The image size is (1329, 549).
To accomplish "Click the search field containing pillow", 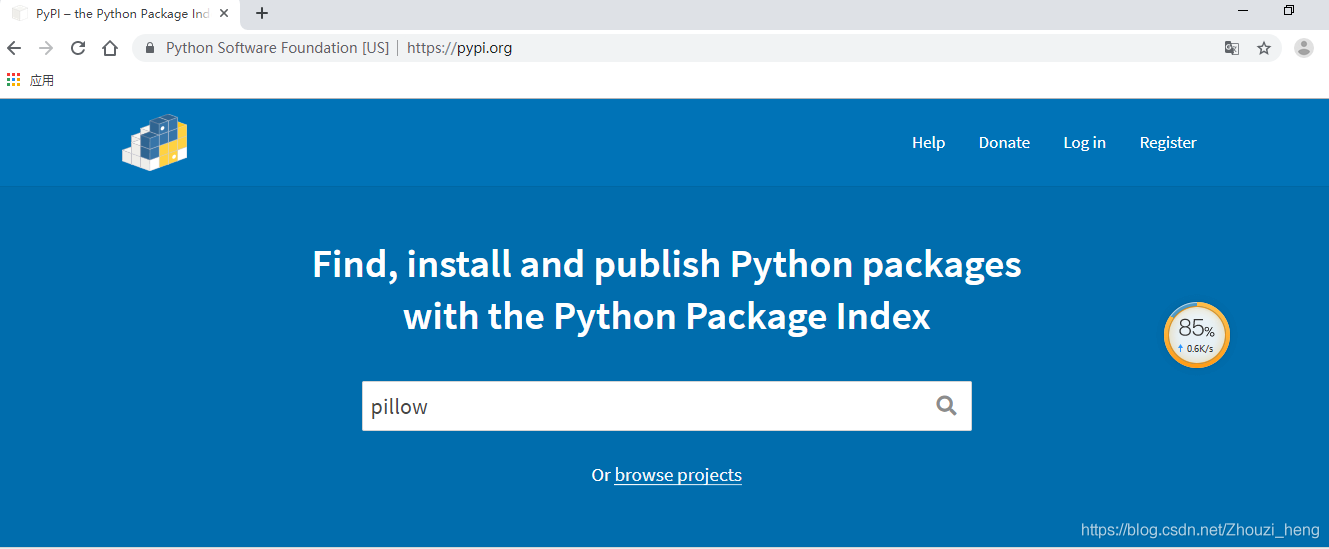I will (x=640, y=406).
